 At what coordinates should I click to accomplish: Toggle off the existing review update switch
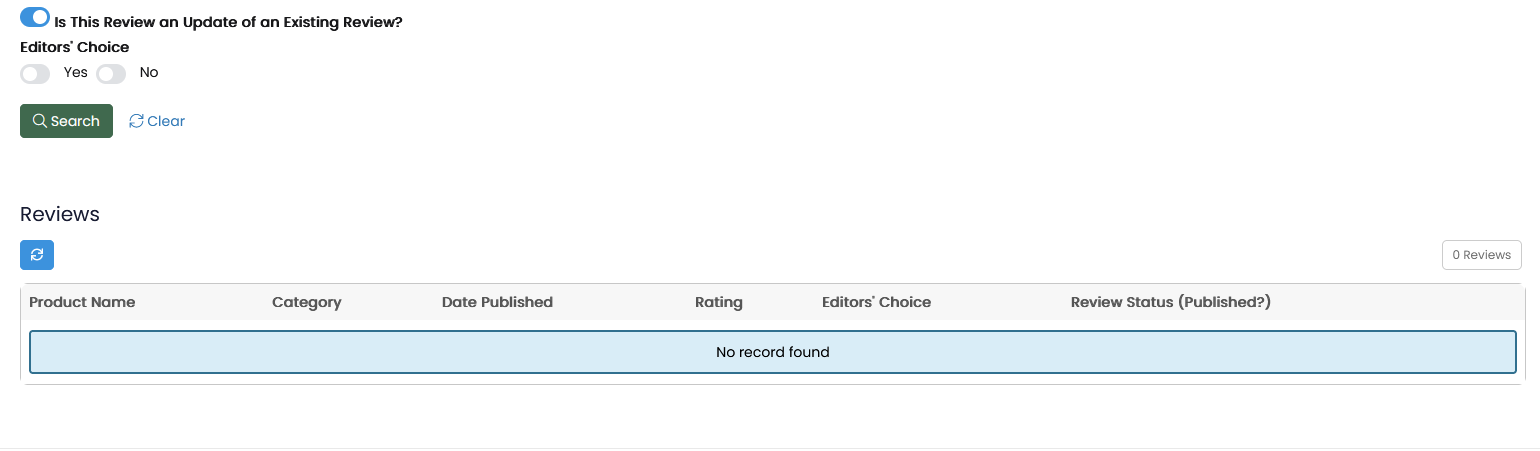point(35,17)
